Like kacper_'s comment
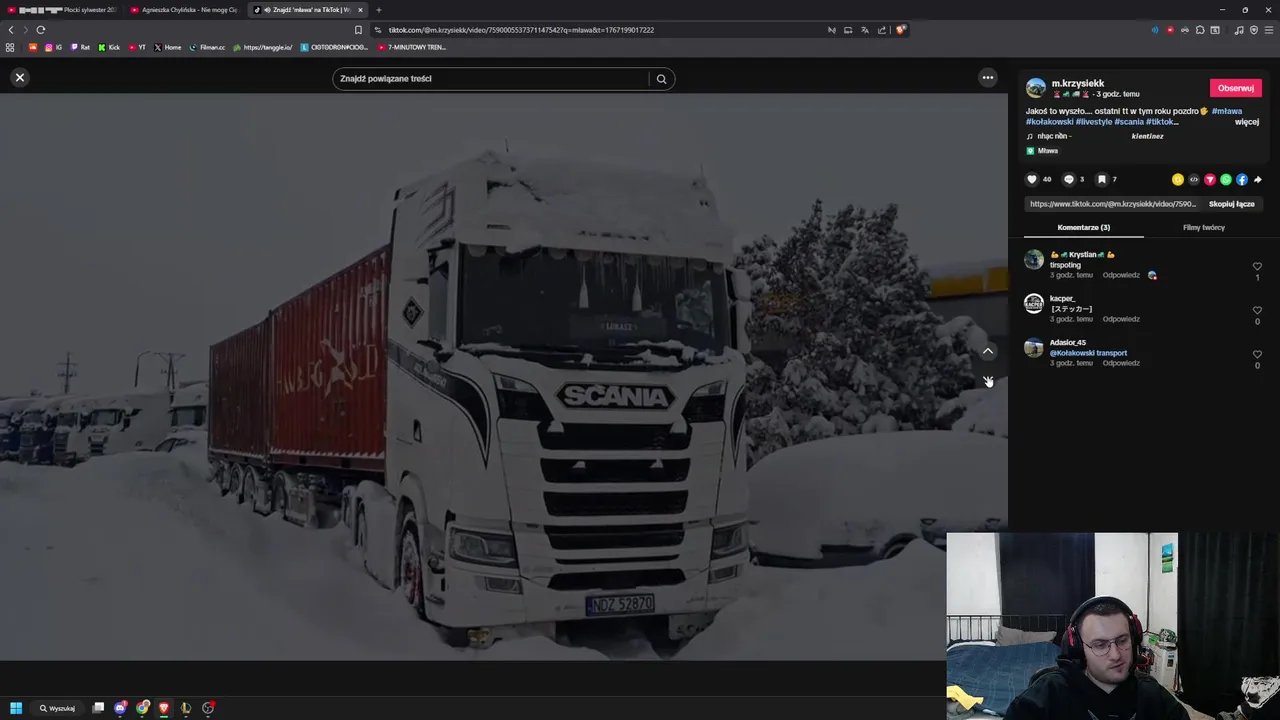 (1257, 311)
